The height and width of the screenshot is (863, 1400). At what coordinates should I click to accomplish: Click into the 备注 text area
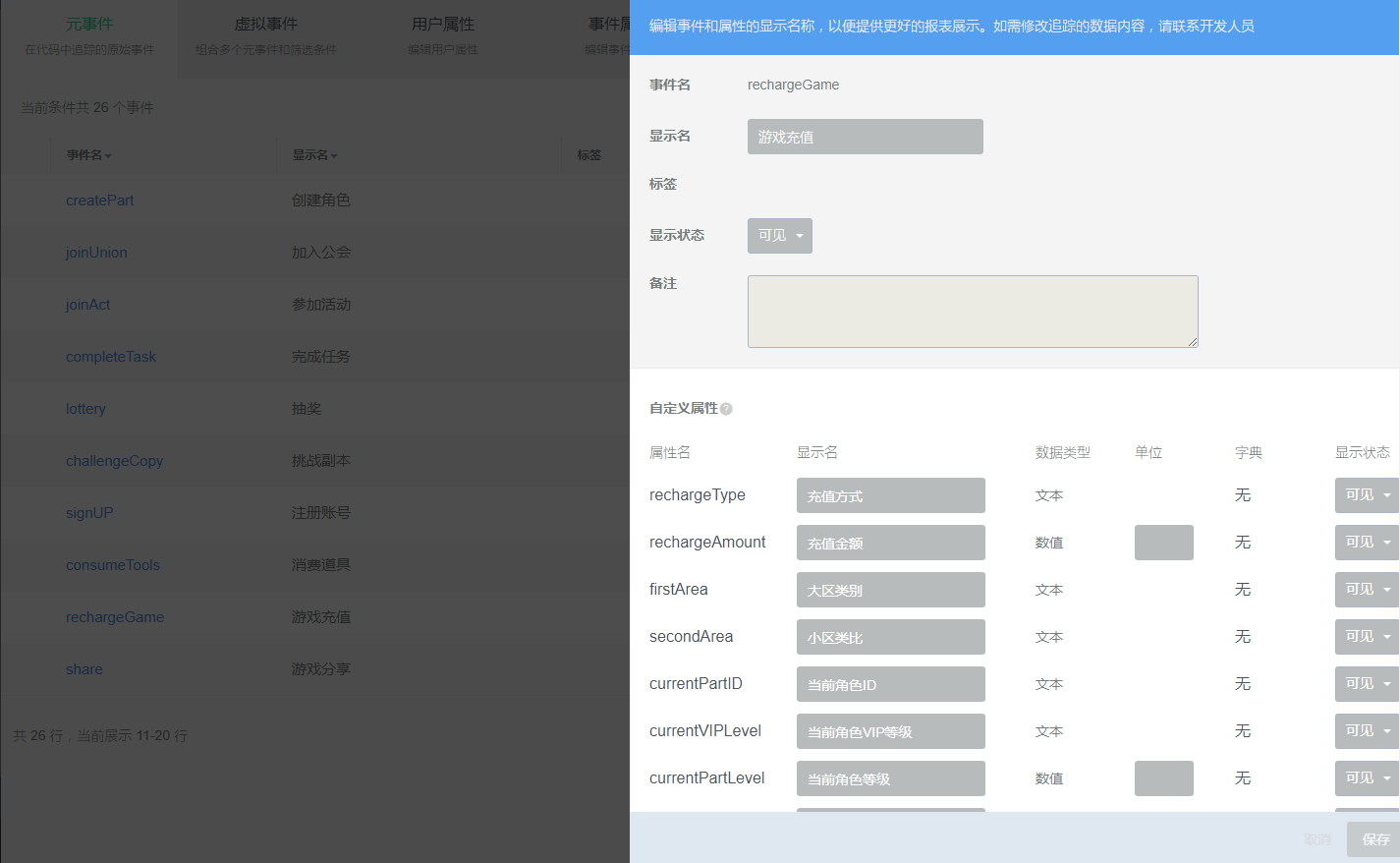[x=973, y=312]
